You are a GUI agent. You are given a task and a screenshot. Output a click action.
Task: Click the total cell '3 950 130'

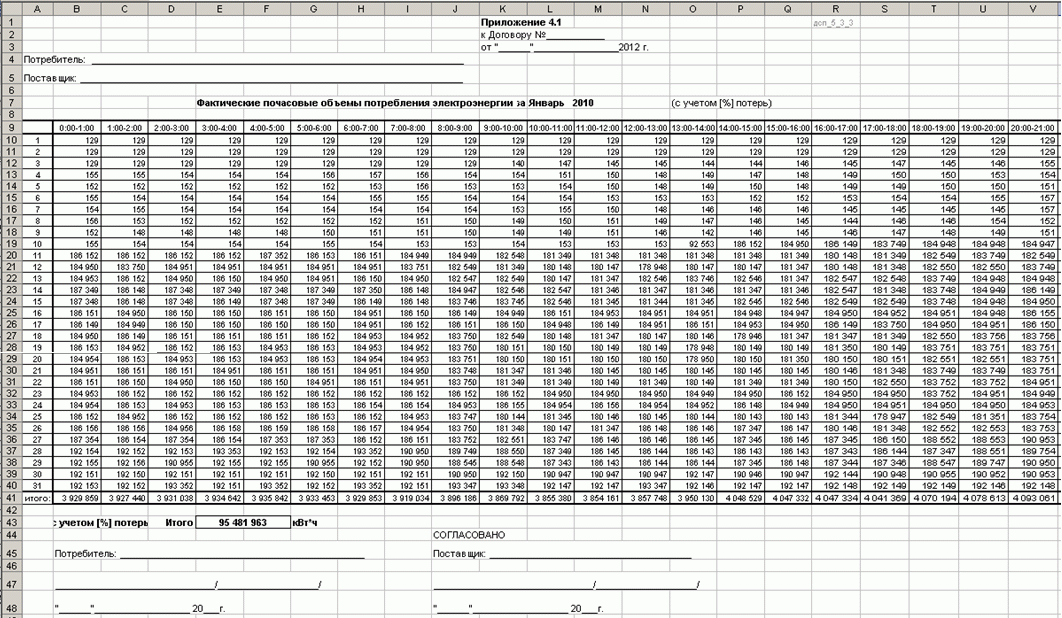(693, 498)
